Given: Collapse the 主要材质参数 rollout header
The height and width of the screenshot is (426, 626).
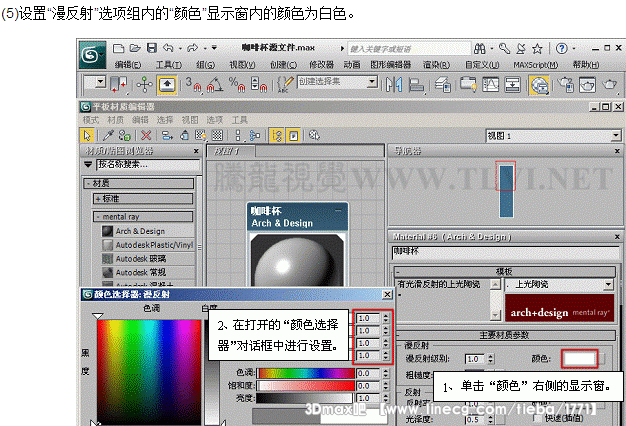Looking at the screenshot, I should point(505,335).
